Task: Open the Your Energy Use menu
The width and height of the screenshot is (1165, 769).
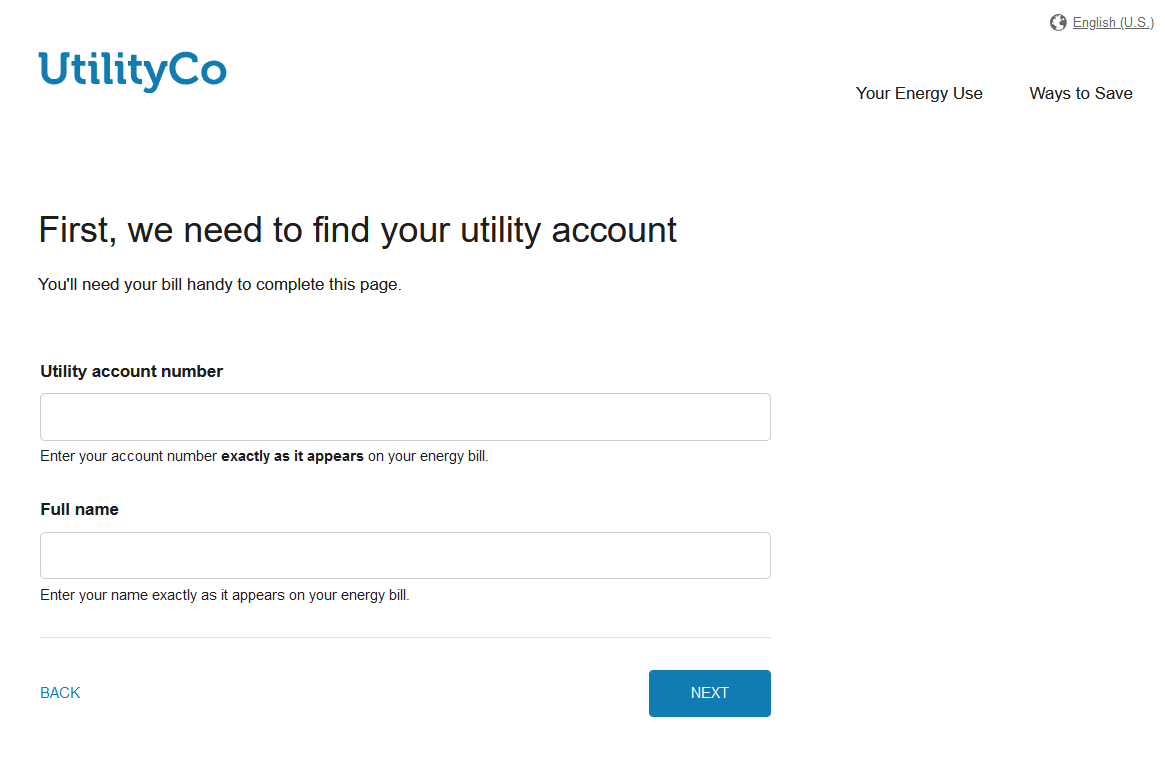Action: click(918, 93)
